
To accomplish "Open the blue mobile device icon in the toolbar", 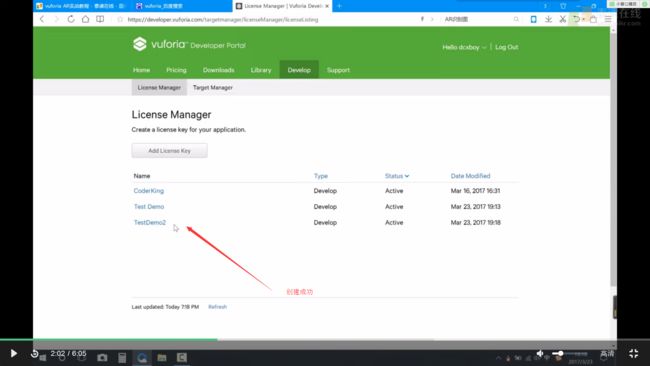I will 534,19.
